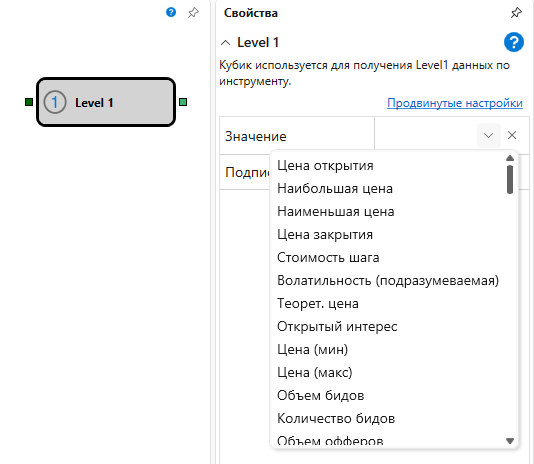This screenshot has height=464, width=534.
Task: Select the Level 1 block's circled number icon
Action: click(55, 102)
